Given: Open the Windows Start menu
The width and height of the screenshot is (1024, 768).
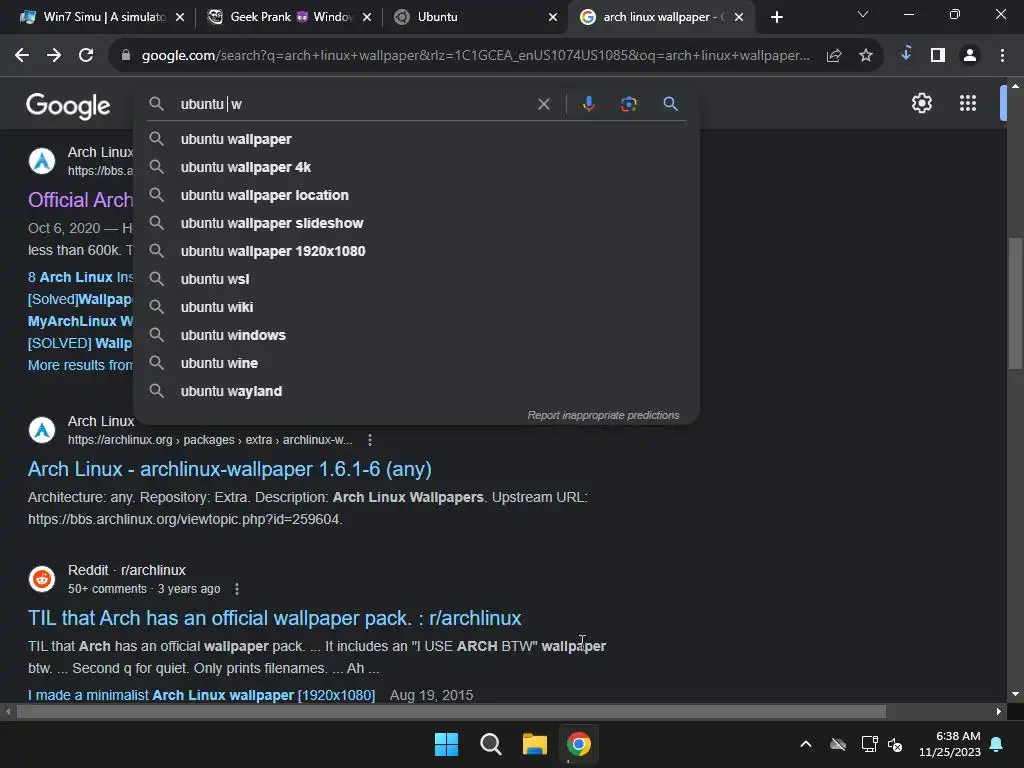Looking at the screenshot, I should click(446, 744).
